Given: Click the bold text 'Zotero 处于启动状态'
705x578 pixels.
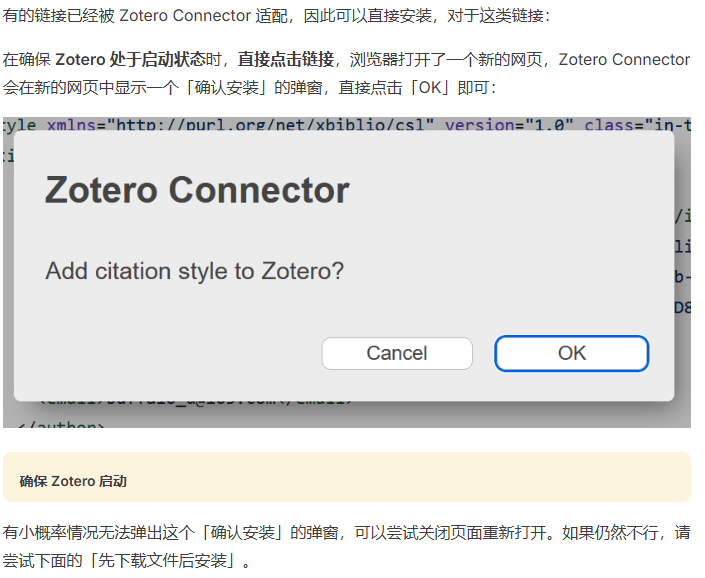Looking at the screenshot, I should coord(130,59).
